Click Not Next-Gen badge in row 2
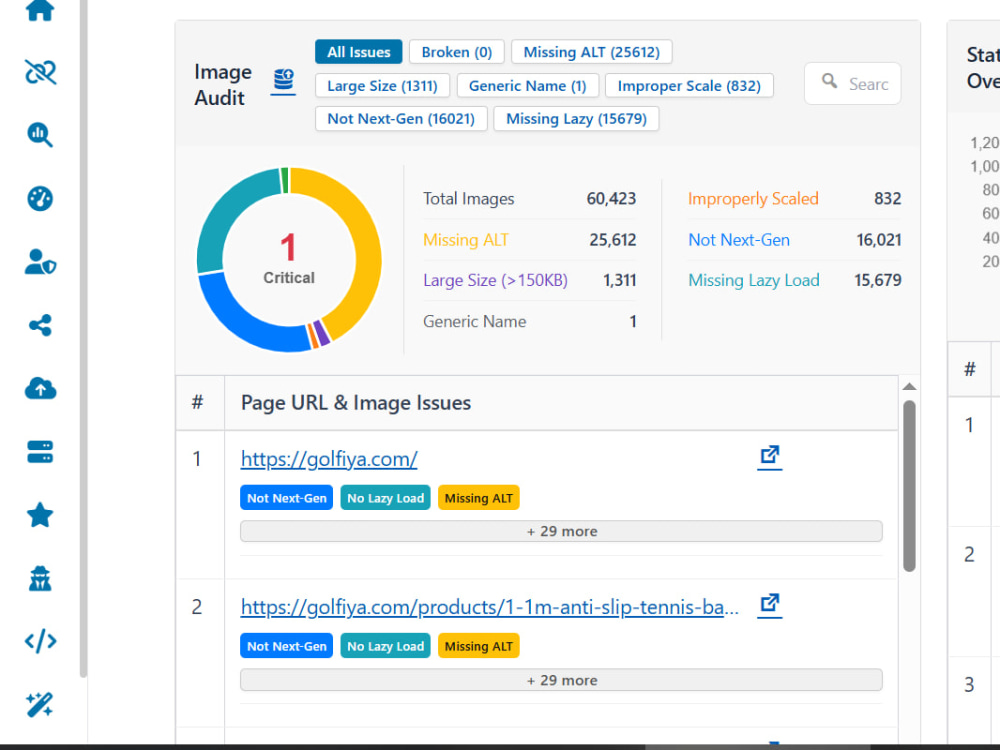 tap(286, 646)
